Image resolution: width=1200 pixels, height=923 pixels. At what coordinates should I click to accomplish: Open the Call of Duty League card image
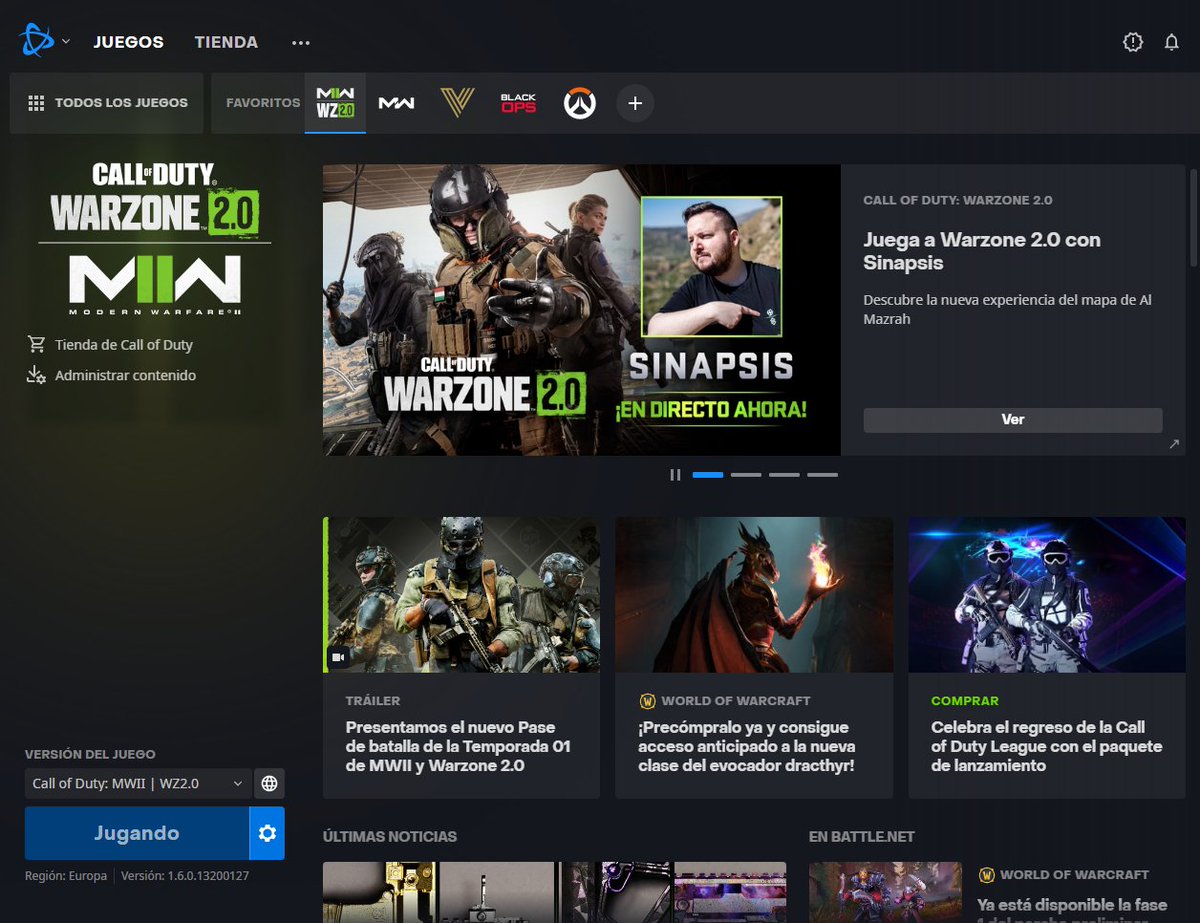[x=1047, y=595]
